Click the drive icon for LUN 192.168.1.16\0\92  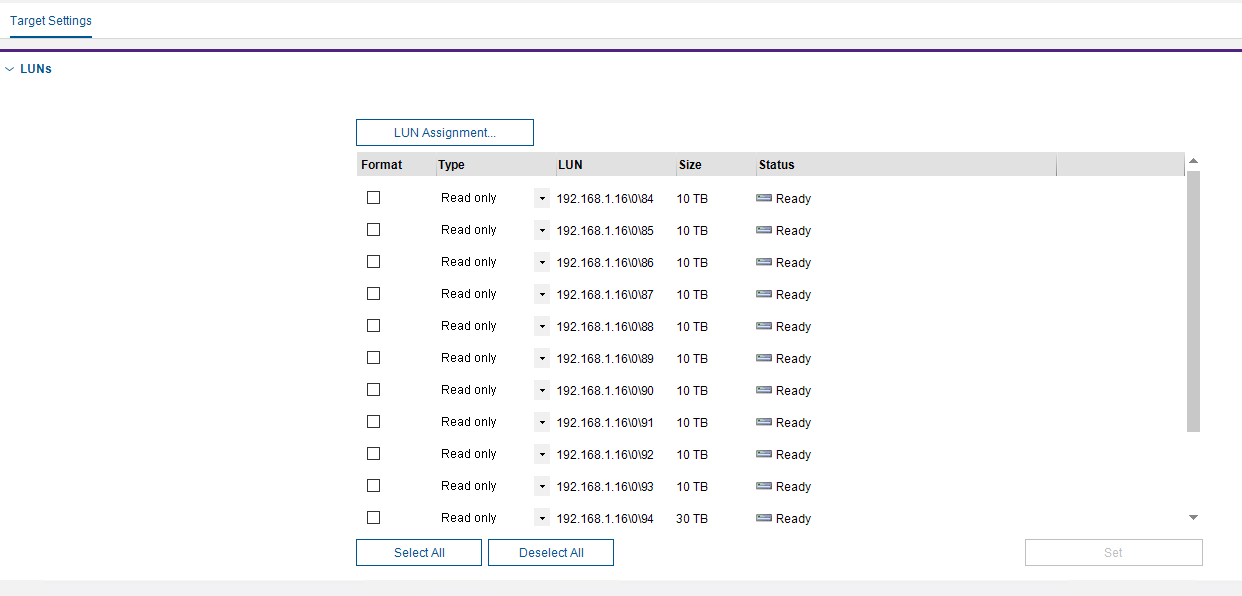764,455
